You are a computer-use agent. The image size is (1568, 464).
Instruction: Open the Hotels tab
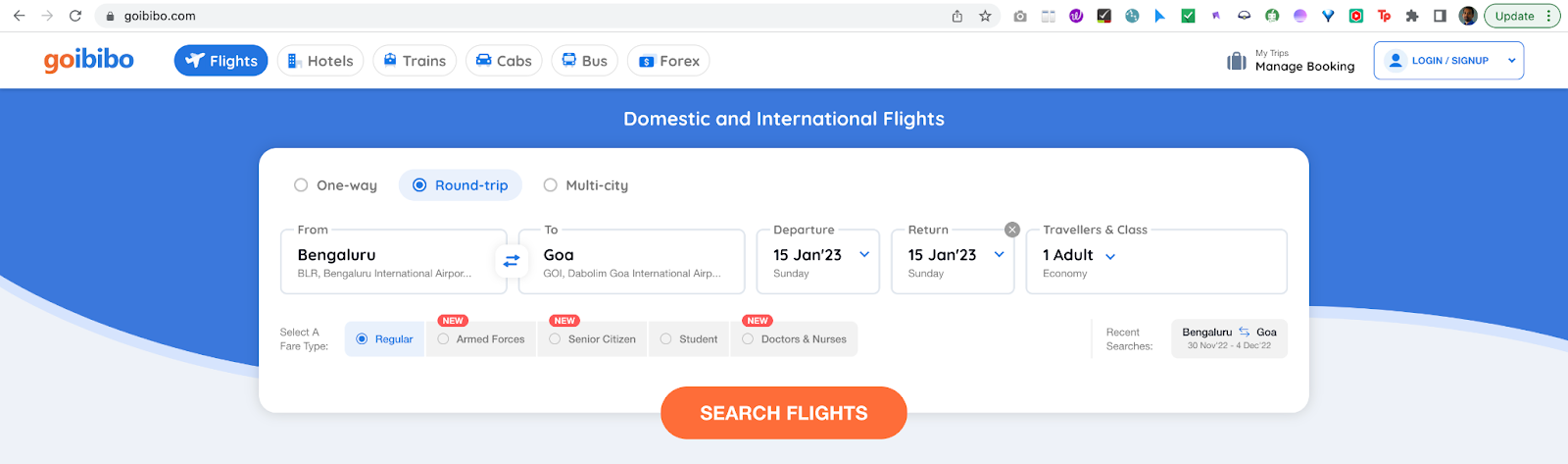320,61
